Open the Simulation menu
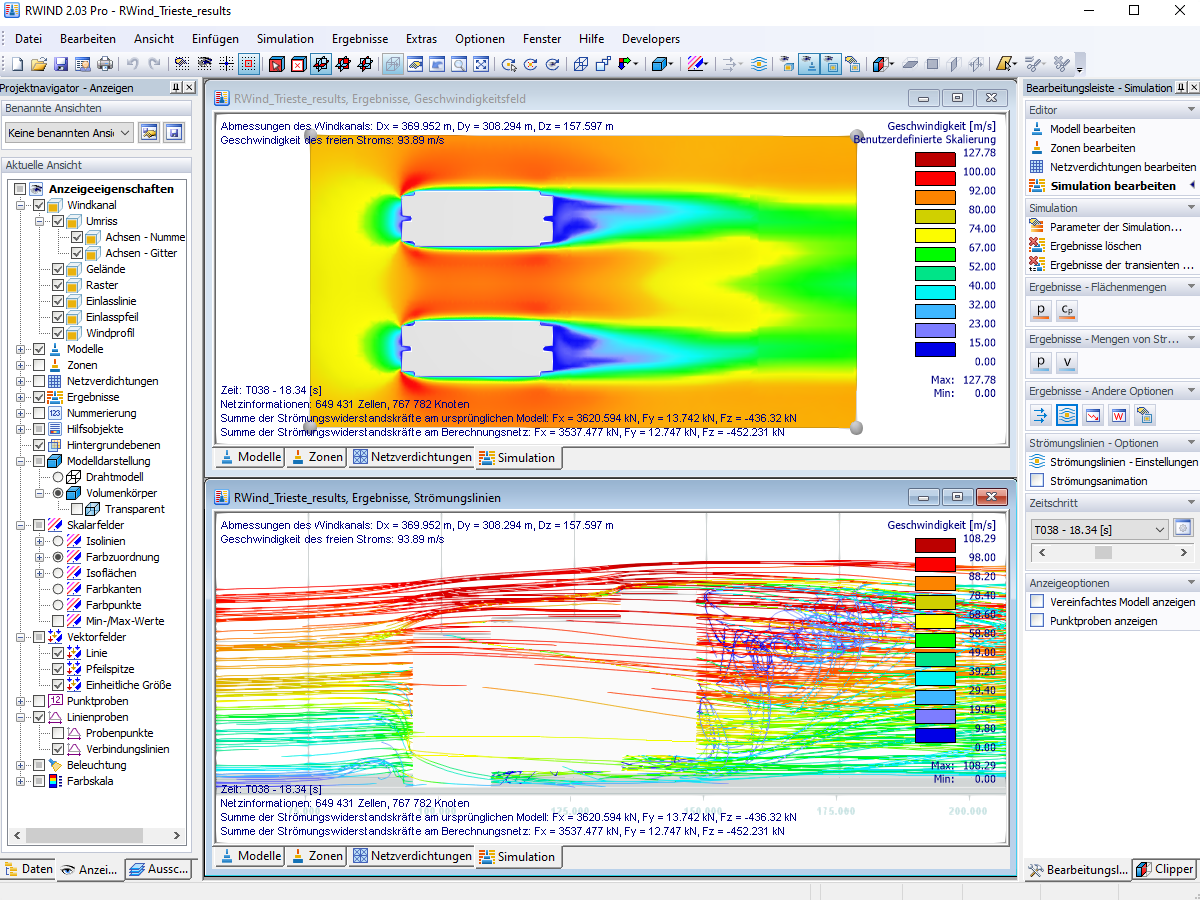1200x900 pixels. 285,39
